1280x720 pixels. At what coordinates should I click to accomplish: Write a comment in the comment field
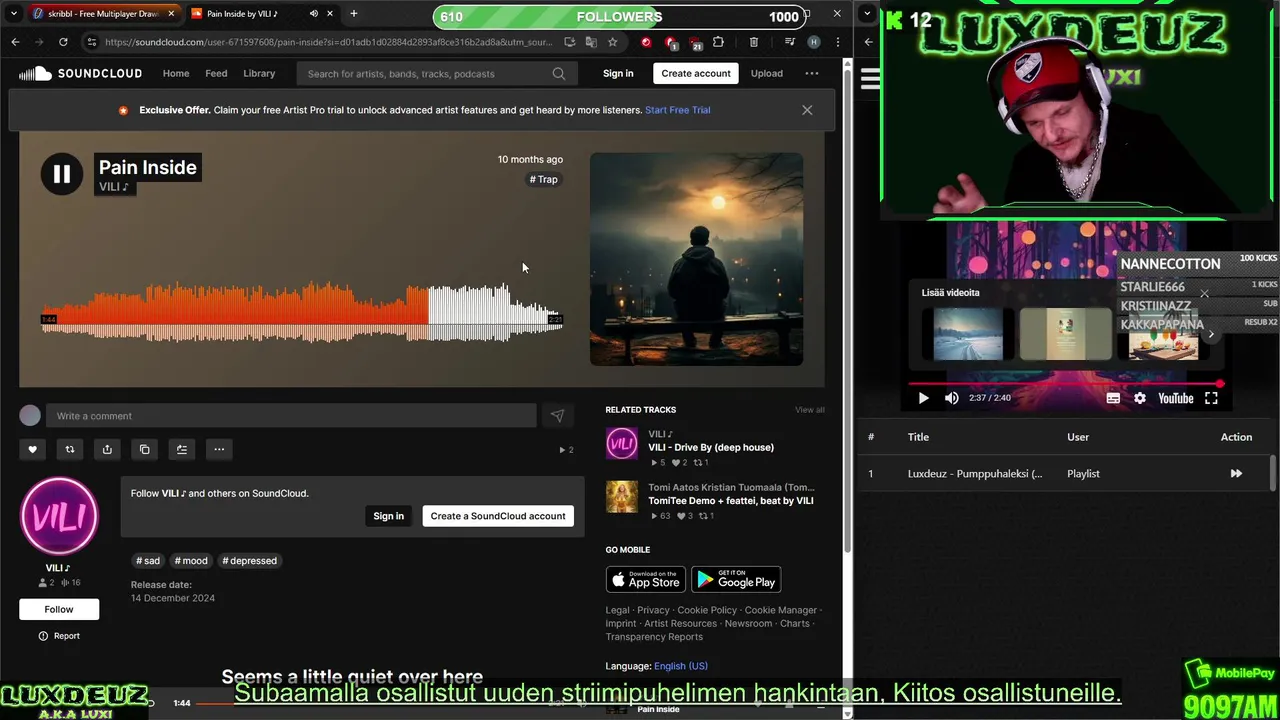[292, 416]
